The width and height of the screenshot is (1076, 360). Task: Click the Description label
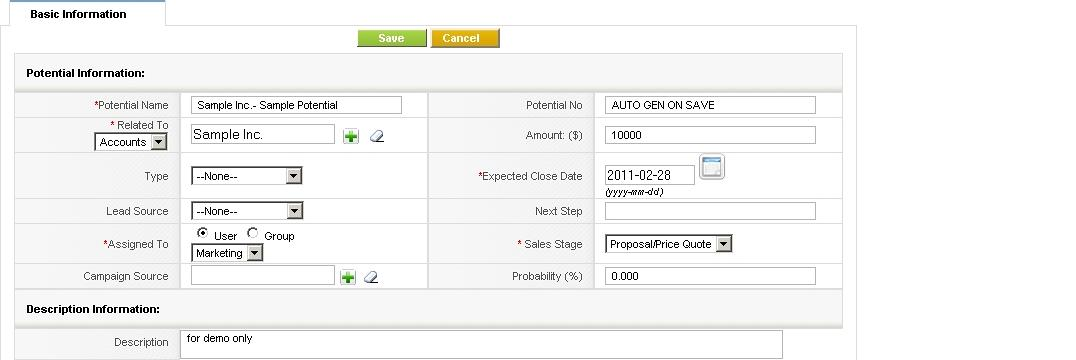[x=141, y=342]
